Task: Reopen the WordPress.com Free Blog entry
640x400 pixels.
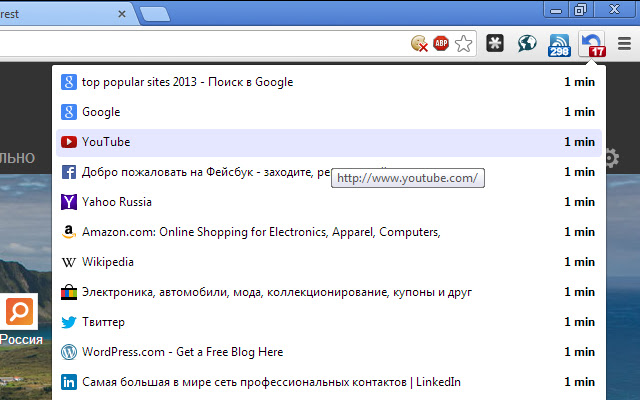Action: point(329,352)
